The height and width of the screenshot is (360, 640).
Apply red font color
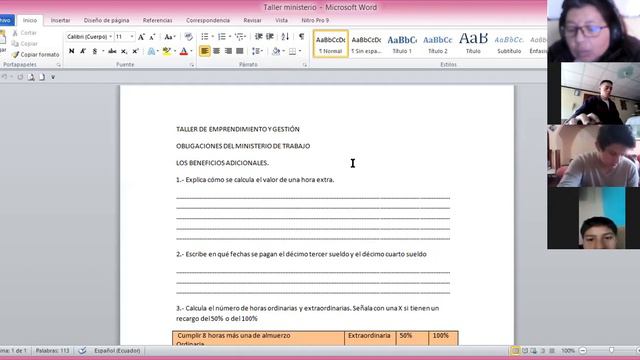184,51
